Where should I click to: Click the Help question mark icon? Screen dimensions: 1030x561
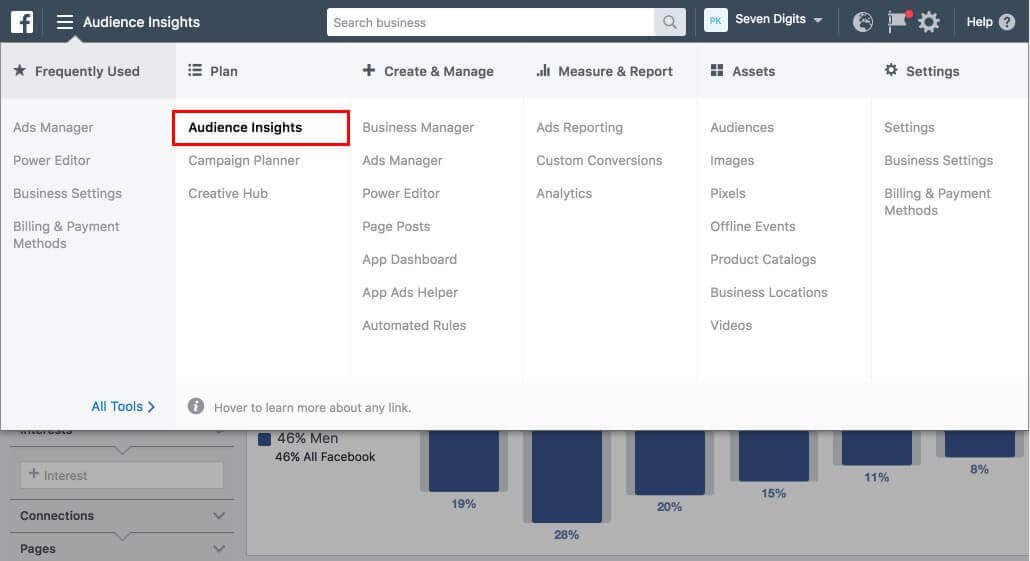(1007, 22)
